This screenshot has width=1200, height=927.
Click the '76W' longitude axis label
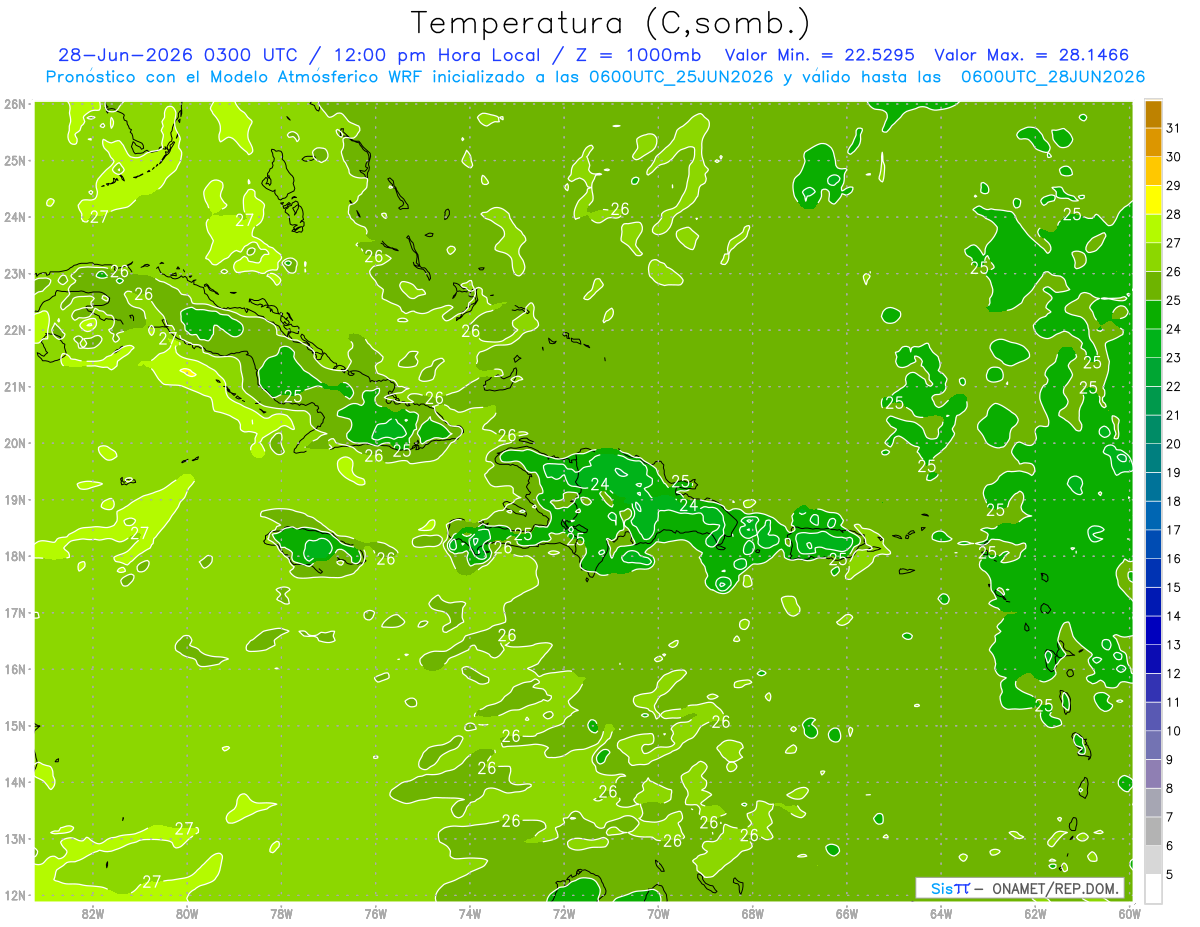click(376, 913)
